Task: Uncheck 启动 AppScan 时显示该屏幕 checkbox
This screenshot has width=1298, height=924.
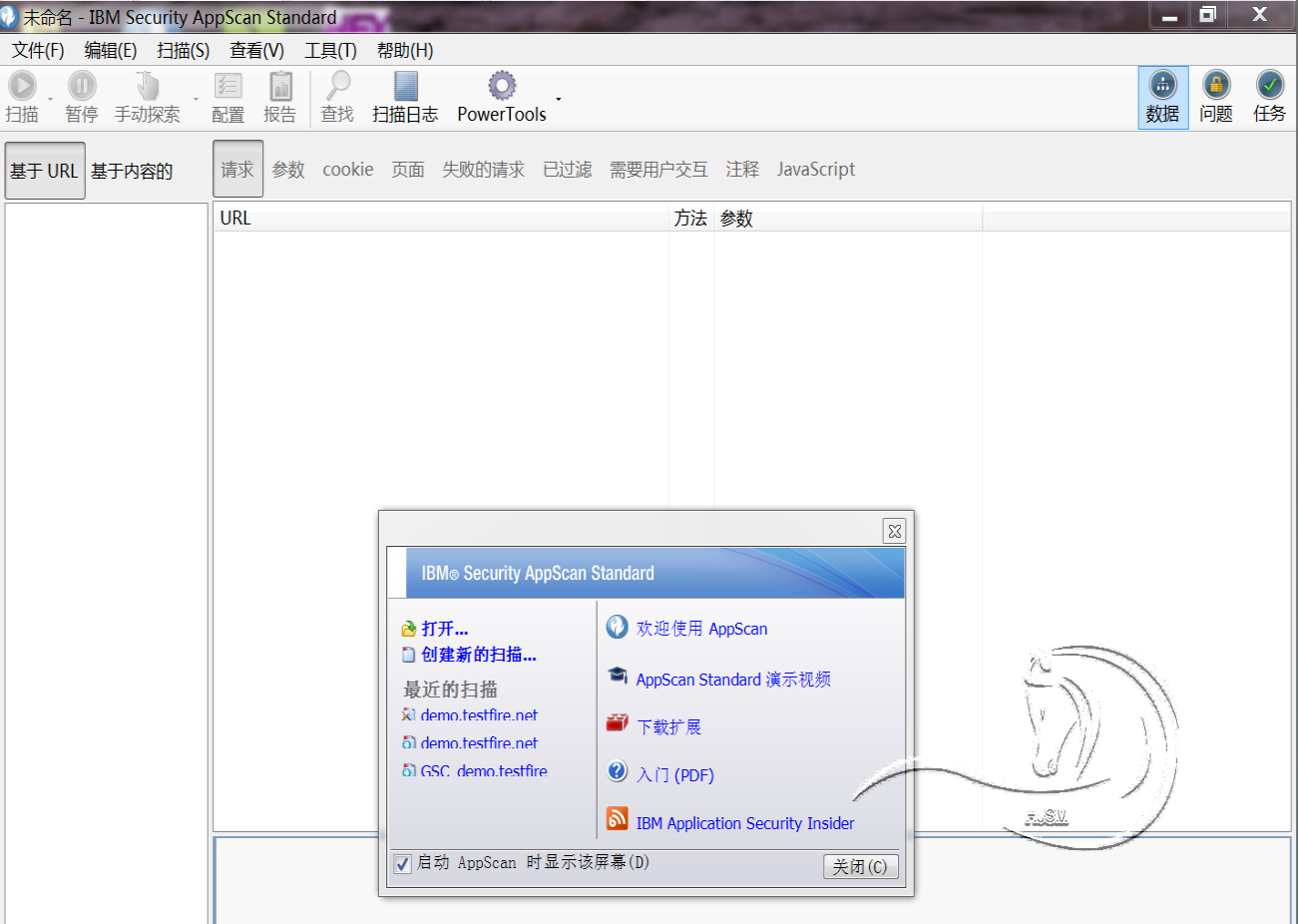Action: tap(402, 864)
